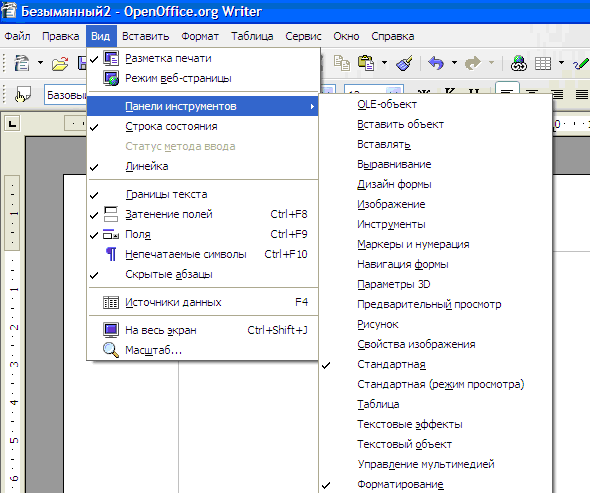
Task: Enable the Выравнивание toolbar
Action: click(x=436, y=164)
